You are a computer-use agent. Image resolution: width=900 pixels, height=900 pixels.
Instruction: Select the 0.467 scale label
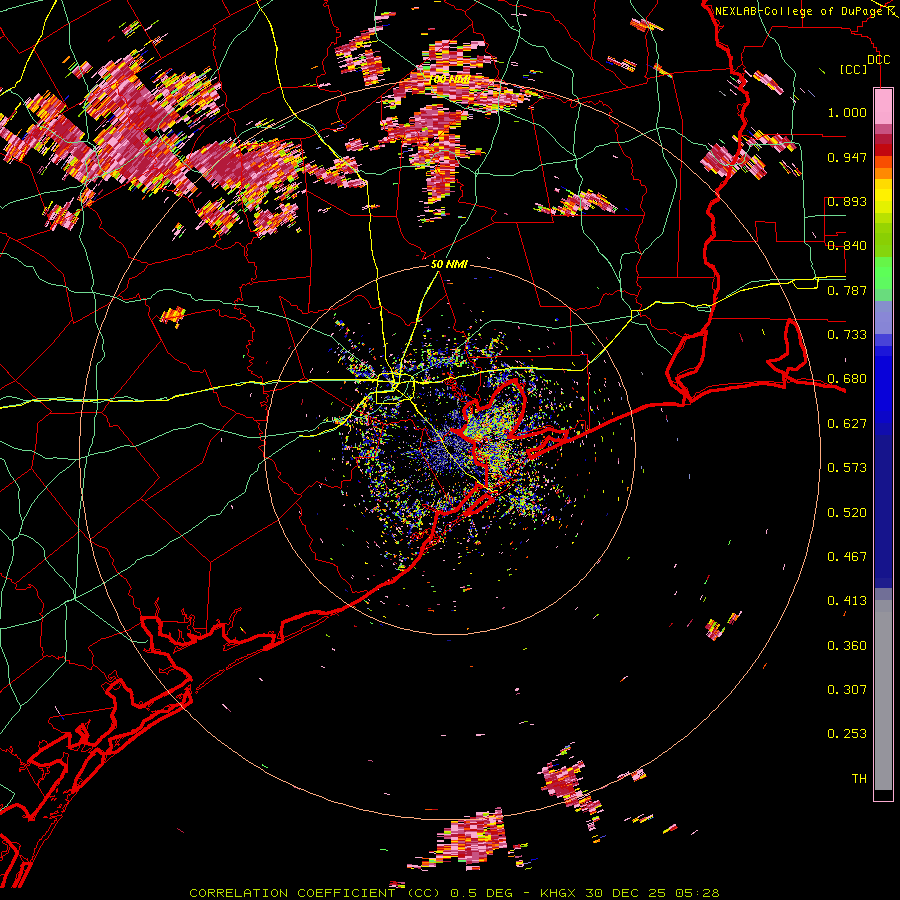point(847,557)
